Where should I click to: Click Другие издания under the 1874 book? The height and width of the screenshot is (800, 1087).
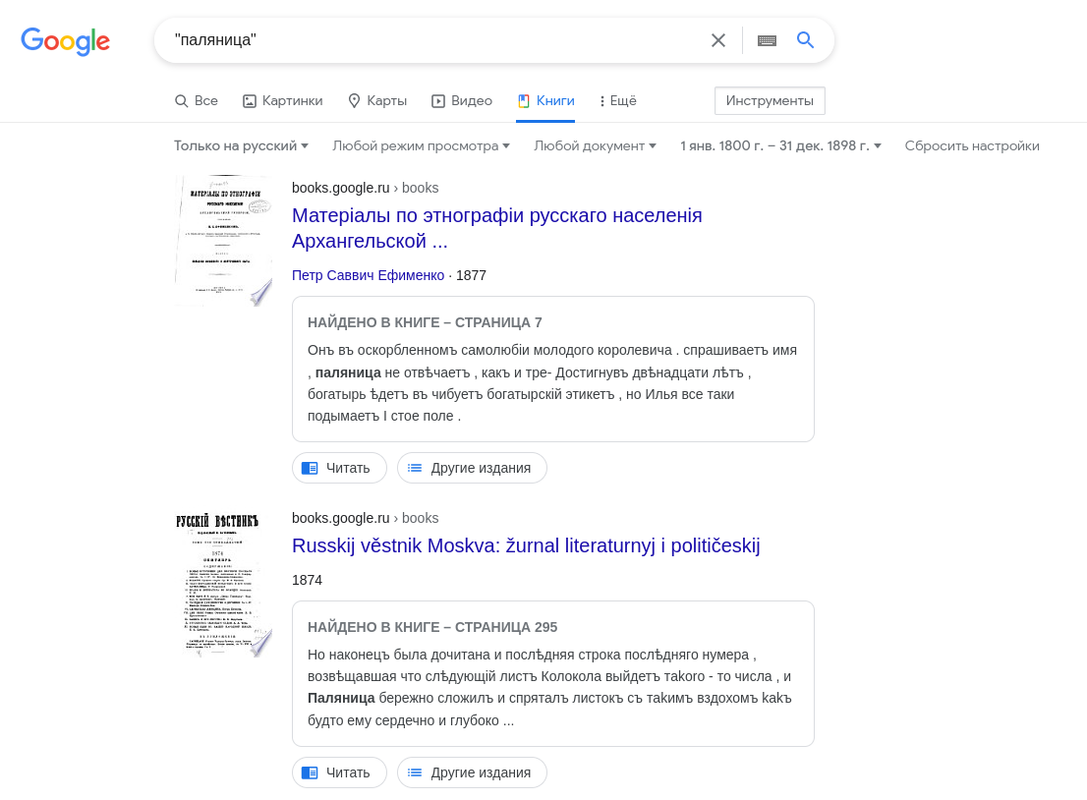click(472, 772)
